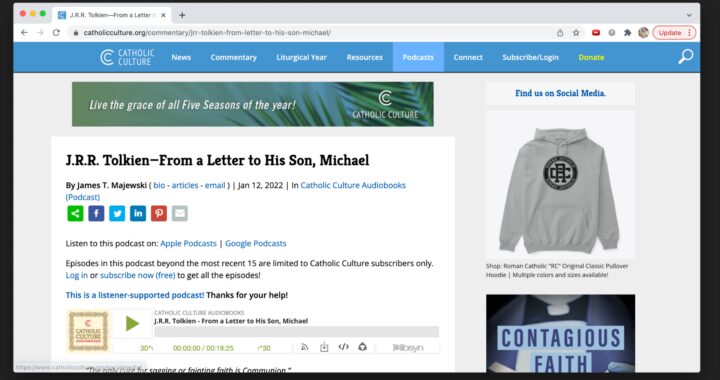Open a new tab with the plus icon
Screen dimensions: 720x380
coord(182,15)
